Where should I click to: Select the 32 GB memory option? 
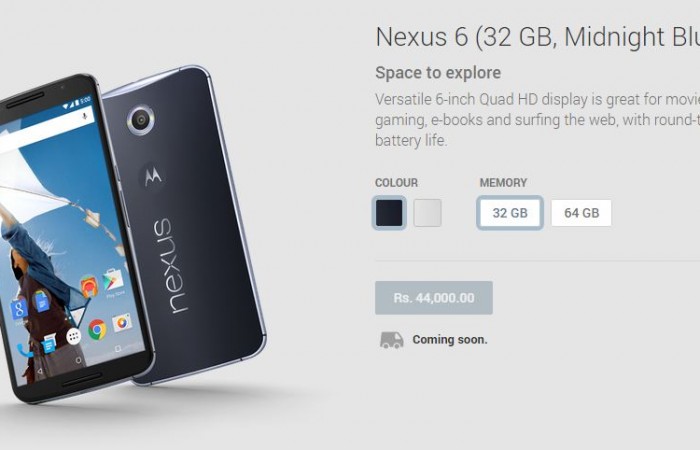tap(510, 213)
